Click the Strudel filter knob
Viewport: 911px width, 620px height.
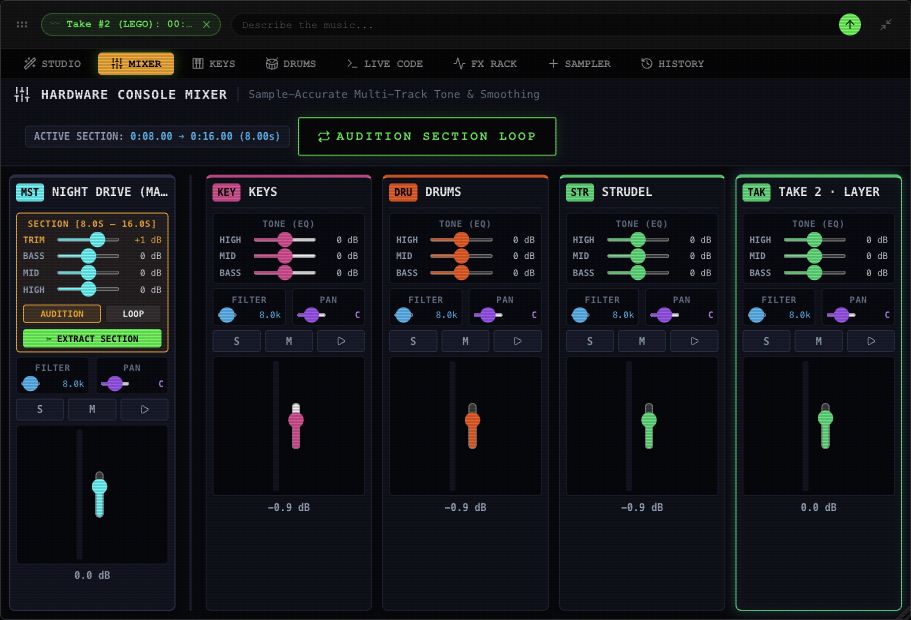(x=580, y=315)
